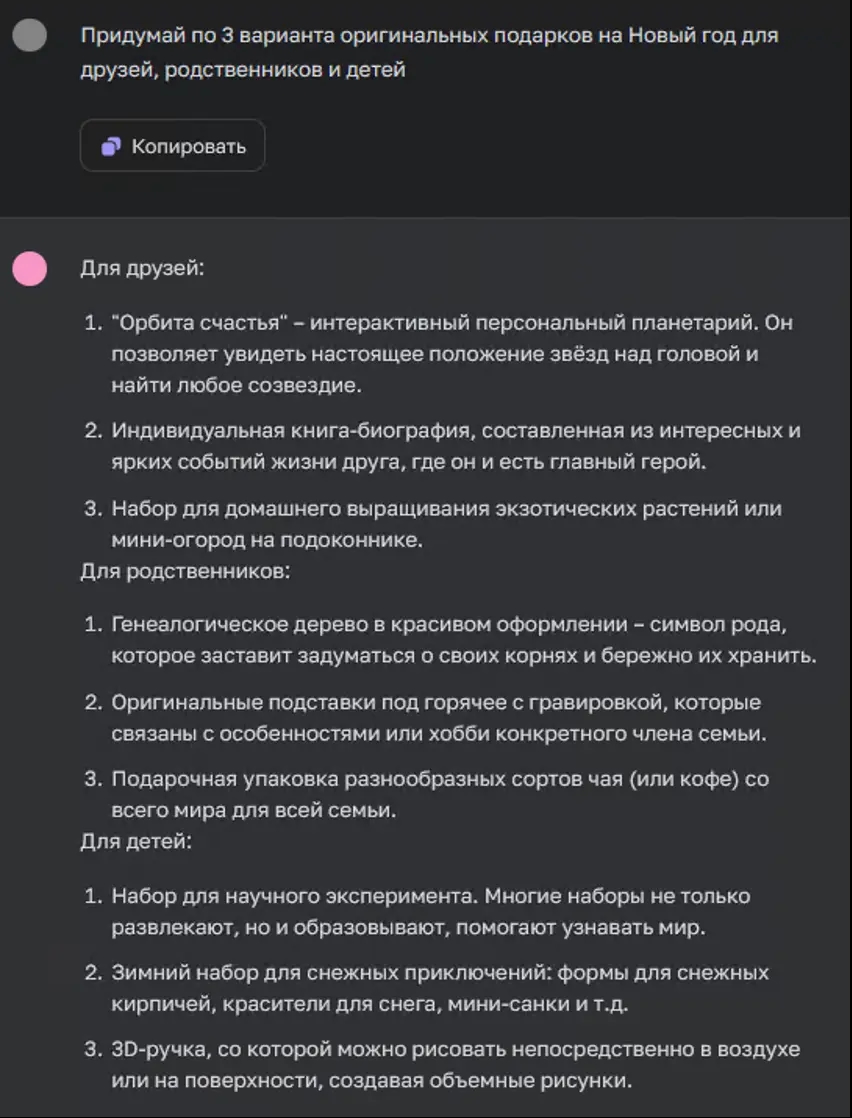Click the Копировать button border area

tap(172, 146)
